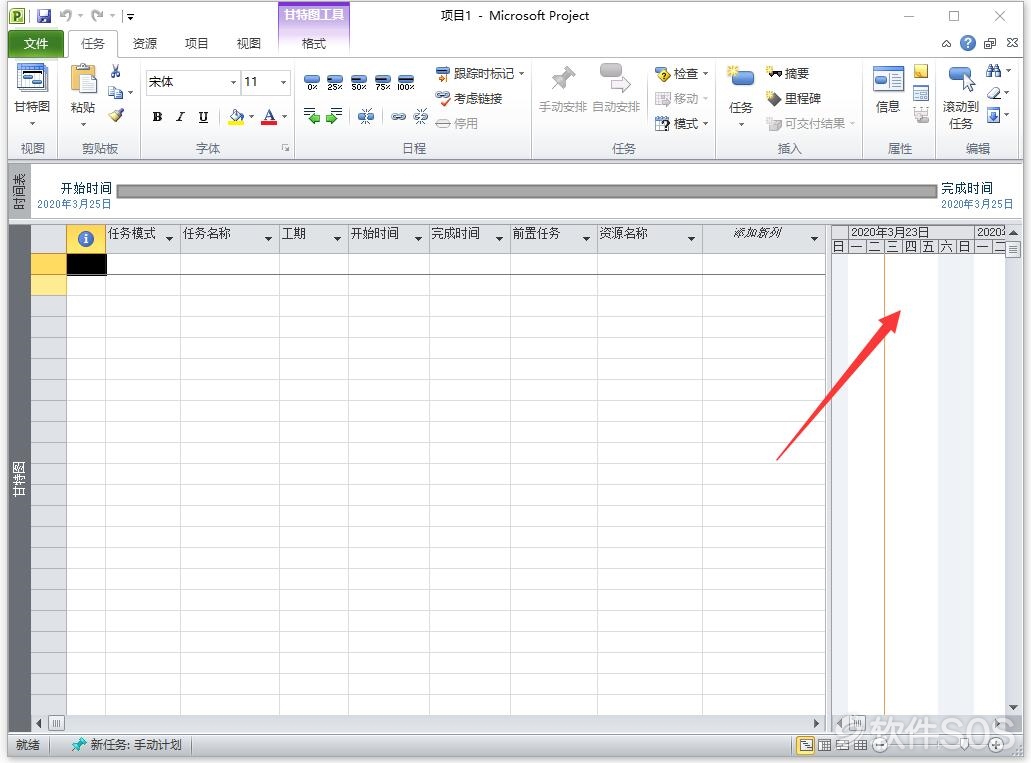Viewport: 1031px width, 763px height.
Task: Click the 摘要 summary button
Action: pos(788,73)
